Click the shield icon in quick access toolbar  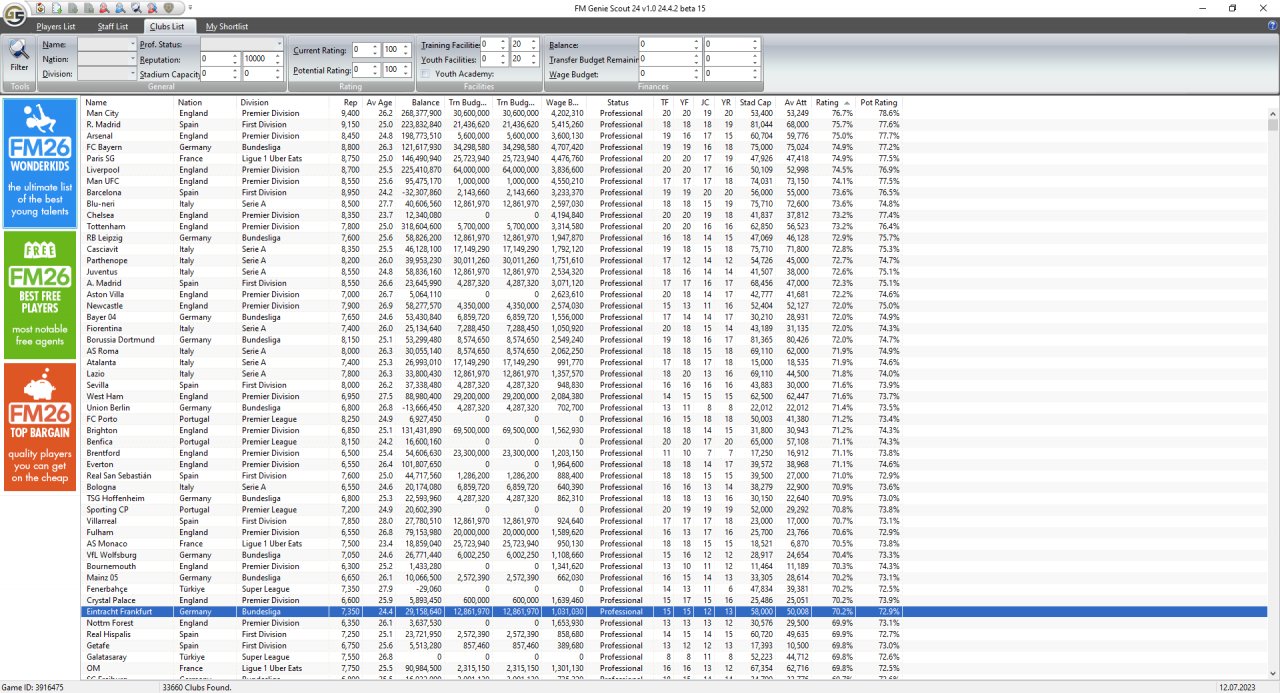[169, 7]
